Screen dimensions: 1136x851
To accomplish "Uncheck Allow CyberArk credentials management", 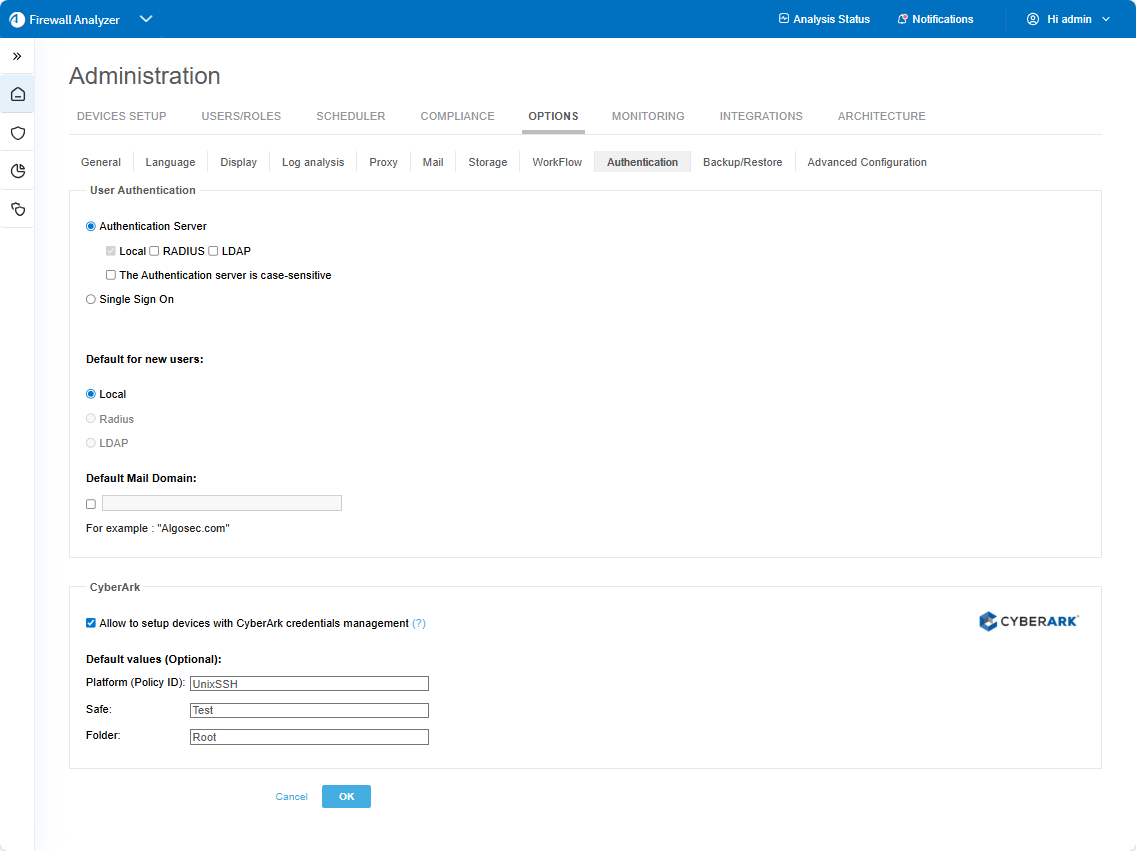I will click(91, 623).
